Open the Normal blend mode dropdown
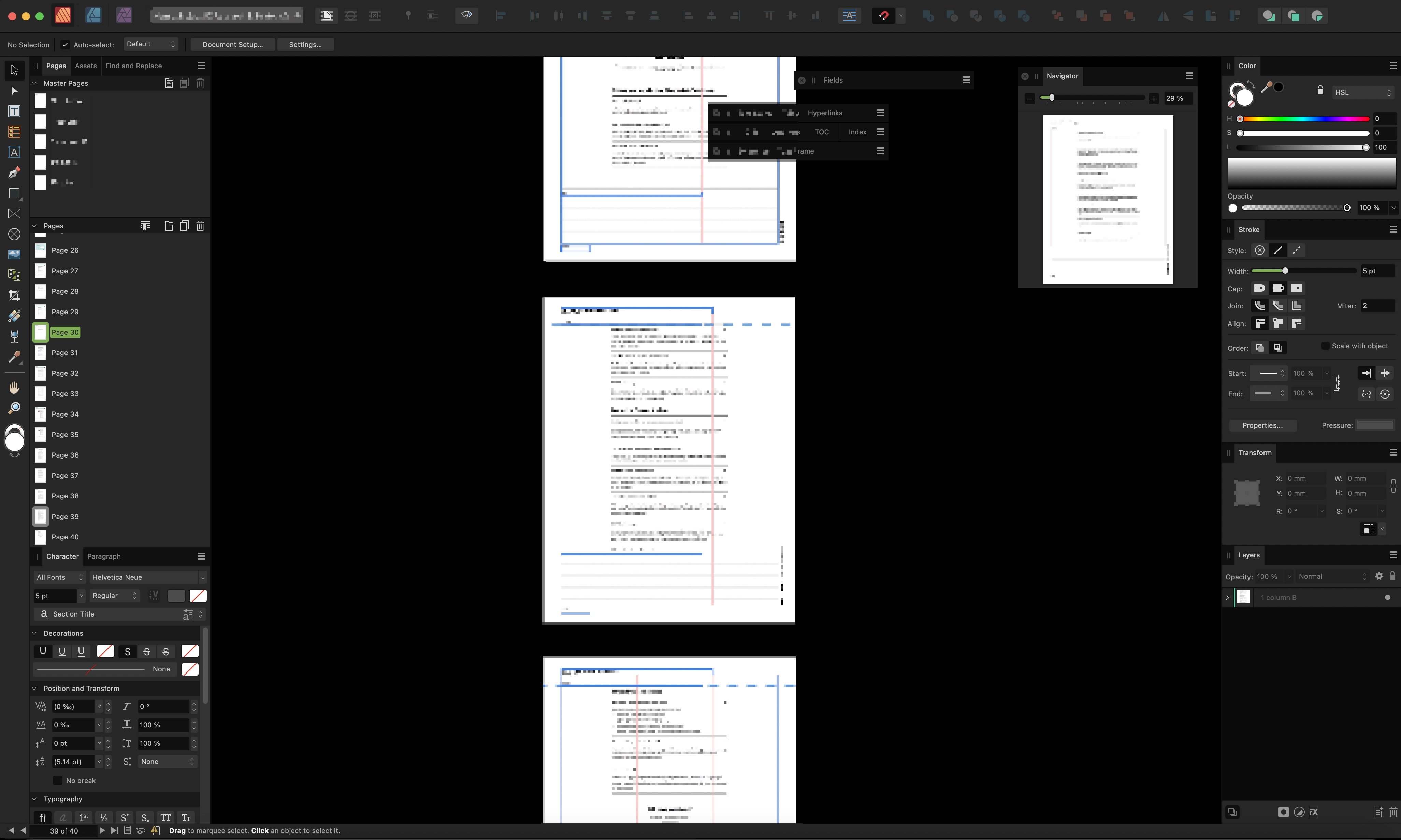Viewport: 1401px width, 840px height. click(x=1332, y=576)
